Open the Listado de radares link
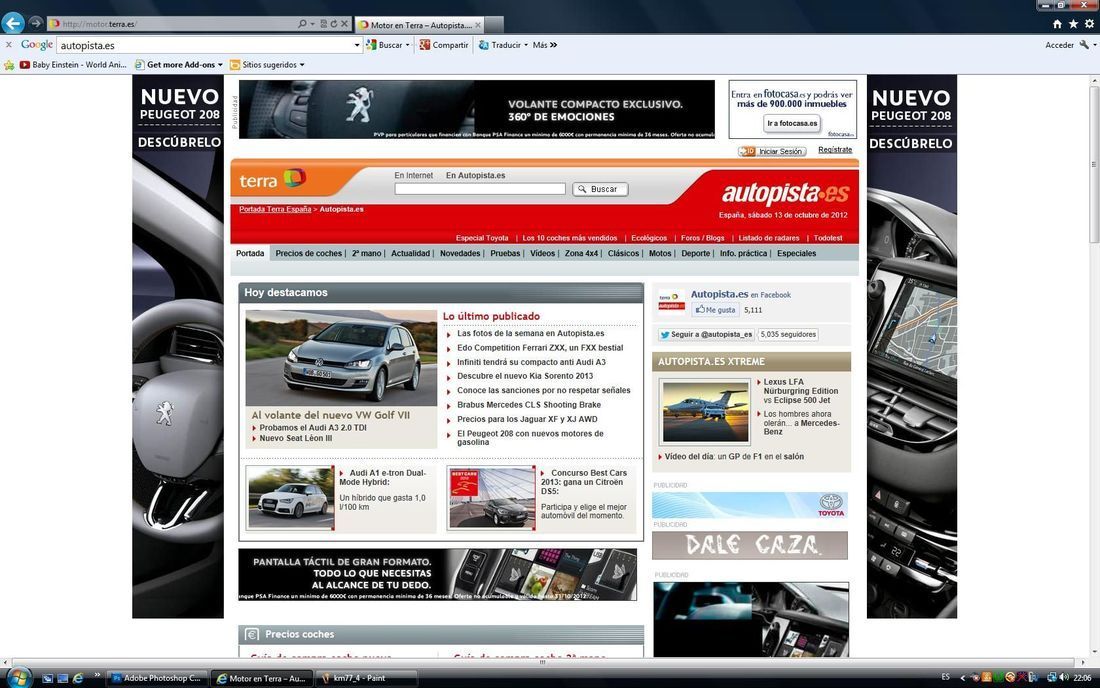 [x=769, y=238]
